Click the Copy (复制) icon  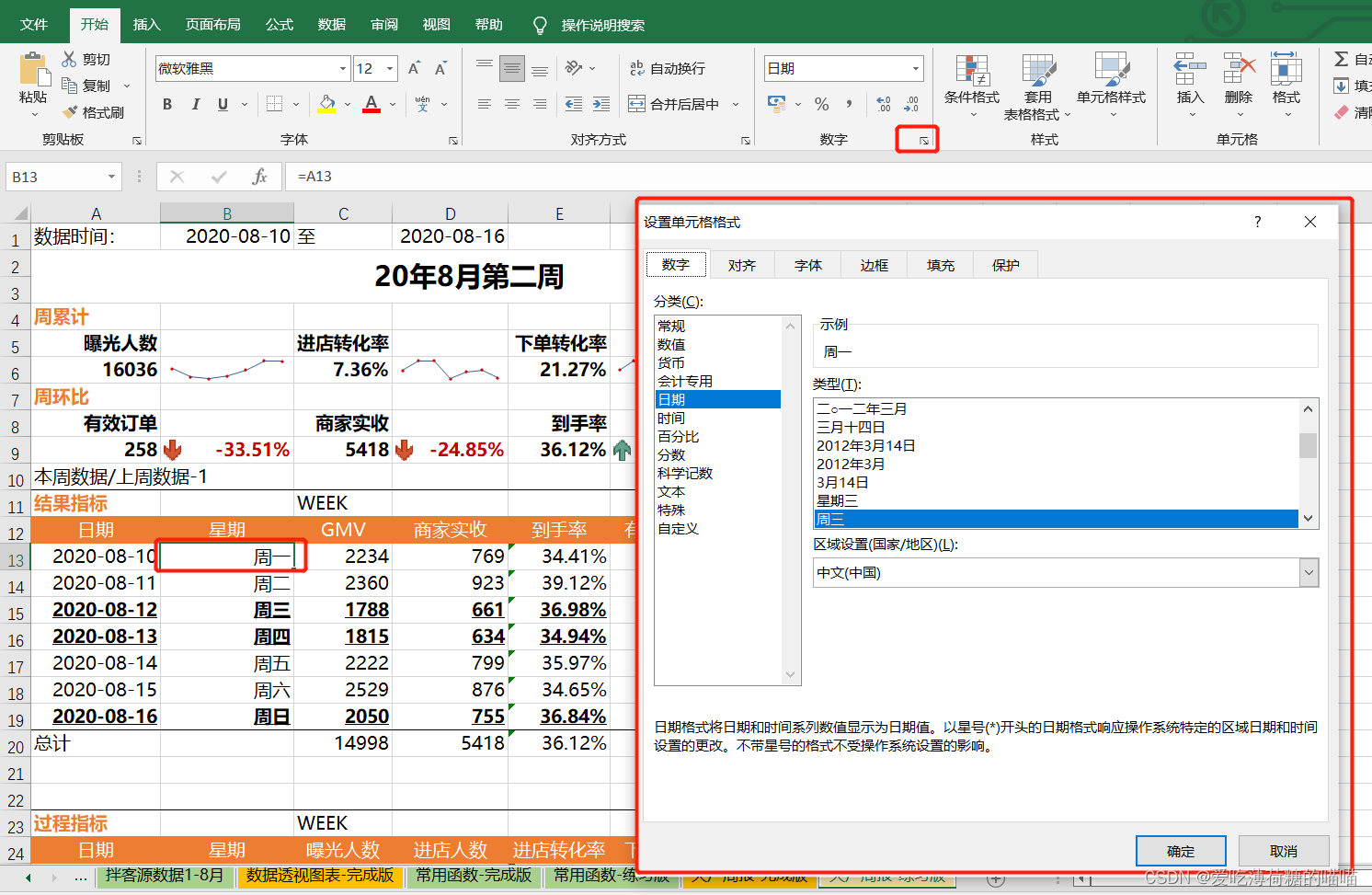click(69, 86)
